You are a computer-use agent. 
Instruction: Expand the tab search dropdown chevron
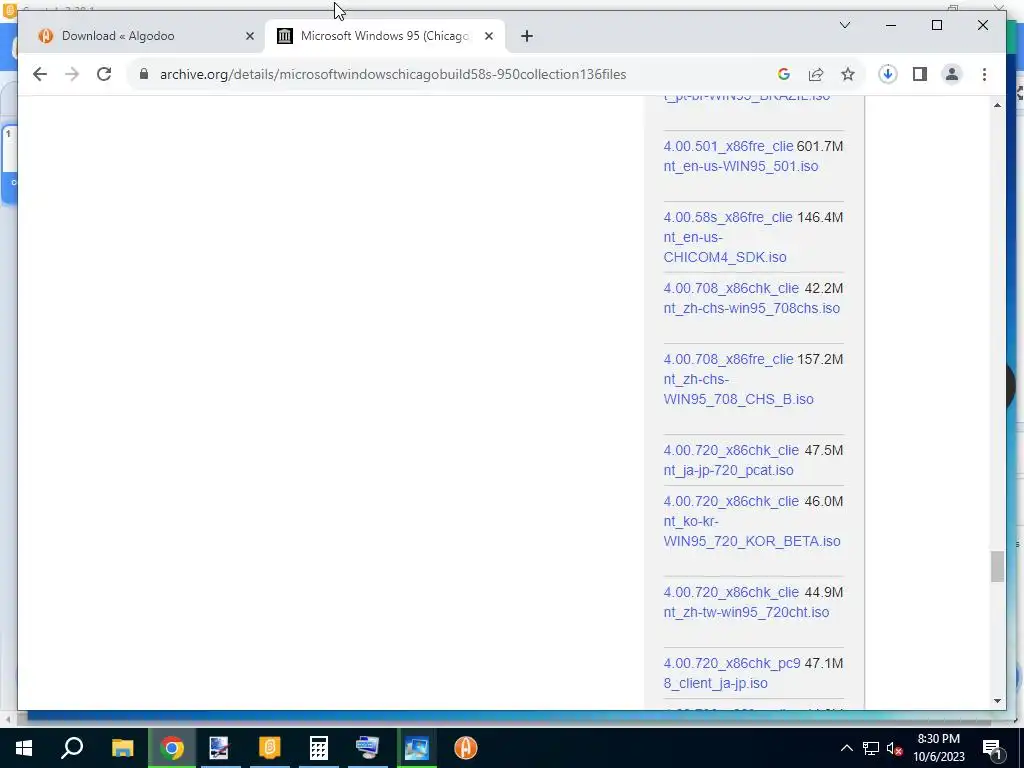click(844, 25)
